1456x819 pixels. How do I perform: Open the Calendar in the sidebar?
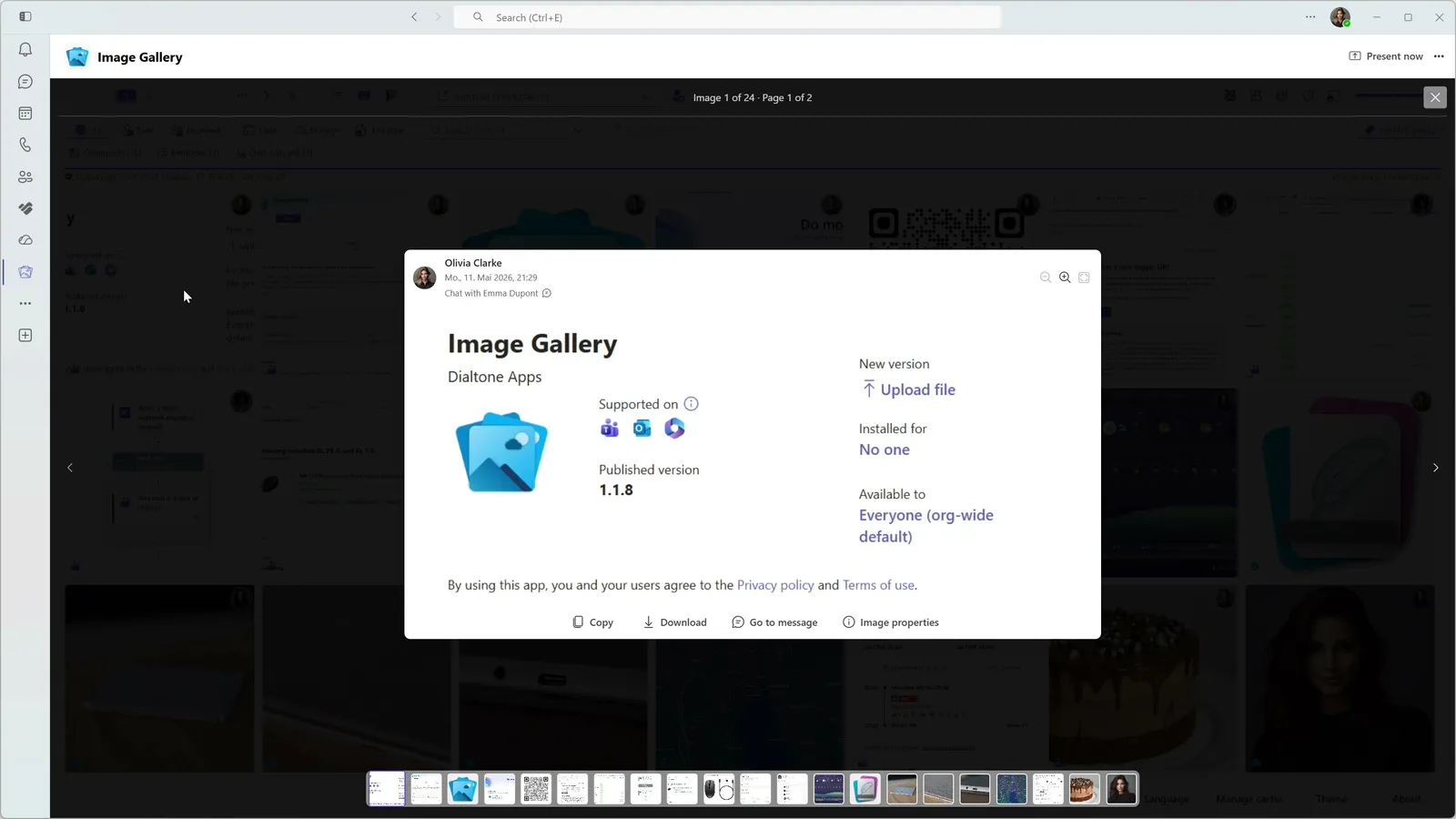click(x=25, y=114)
